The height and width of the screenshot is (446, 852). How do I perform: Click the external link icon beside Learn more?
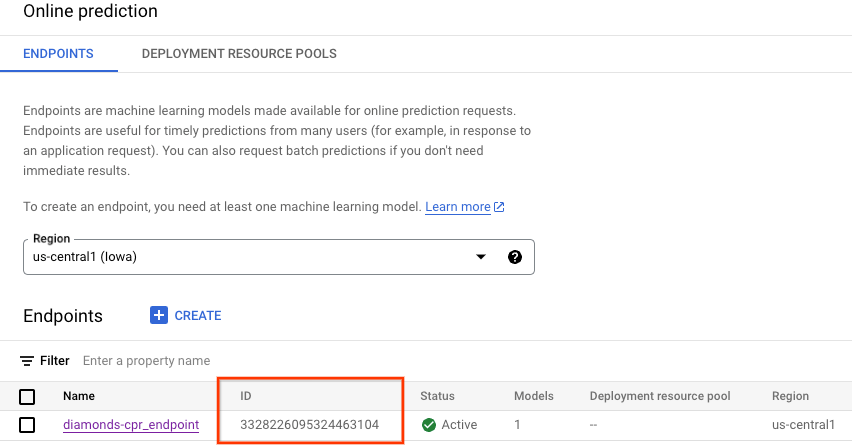click(x=499, y=207)
